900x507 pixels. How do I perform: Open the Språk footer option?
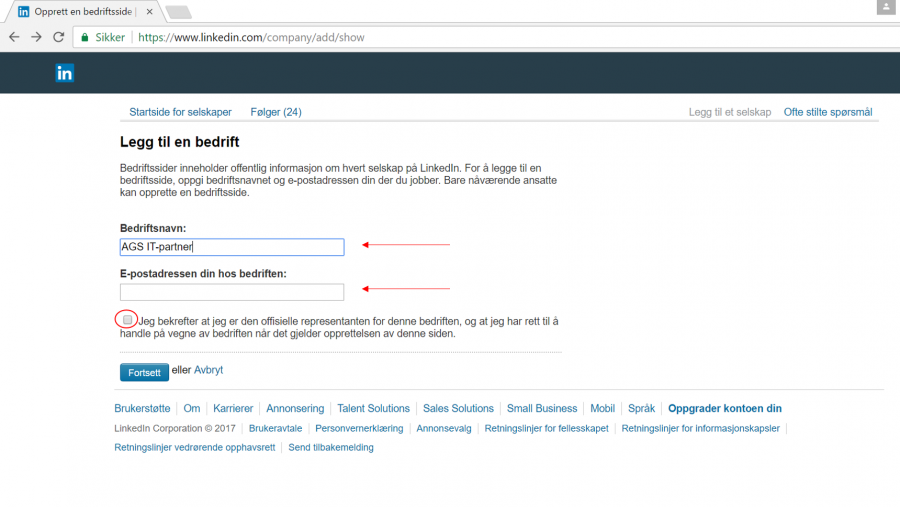click(641, 408)
